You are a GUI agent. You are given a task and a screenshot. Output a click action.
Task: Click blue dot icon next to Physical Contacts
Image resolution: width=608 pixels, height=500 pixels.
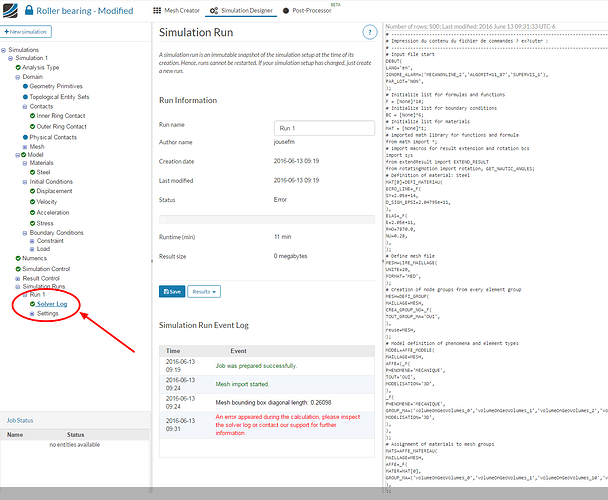[25, 137]
